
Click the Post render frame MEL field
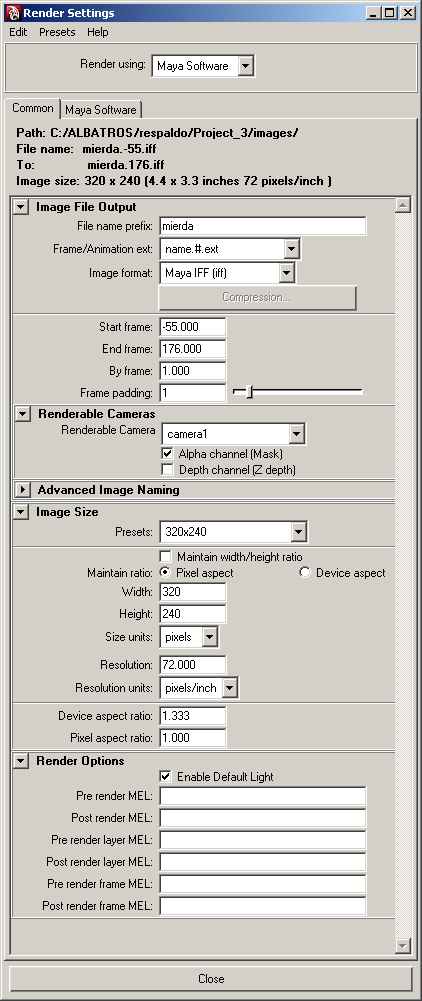coord(262,906)
